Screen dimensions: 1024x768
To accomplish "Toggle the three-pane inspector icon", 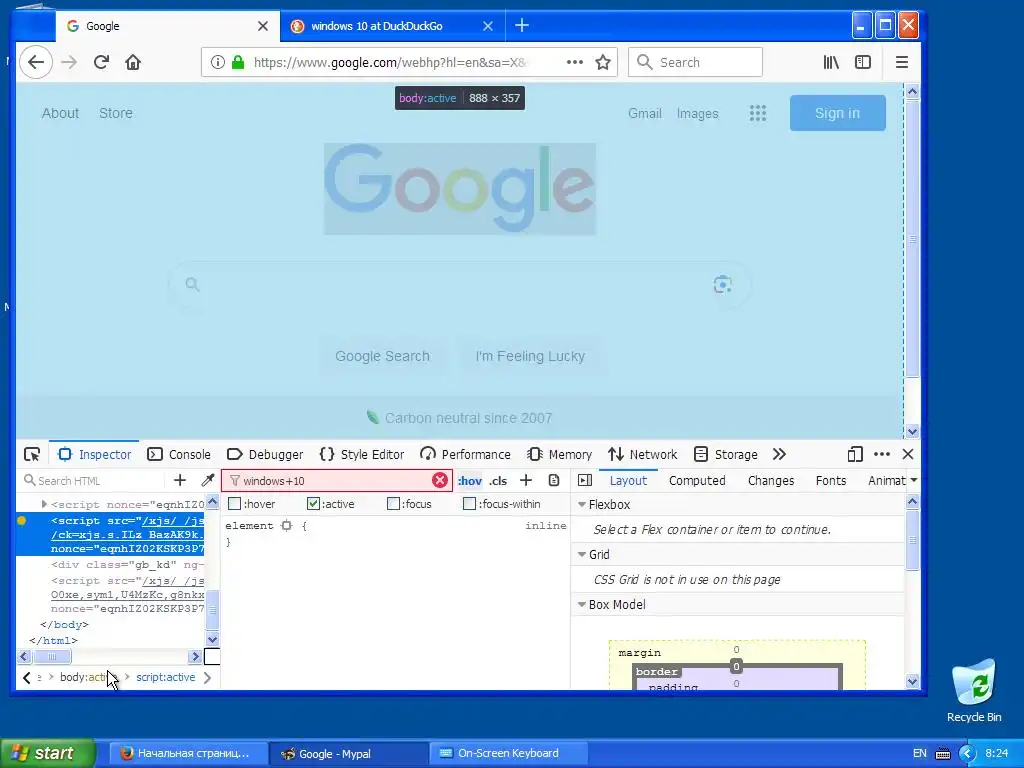I will [585, 481].
